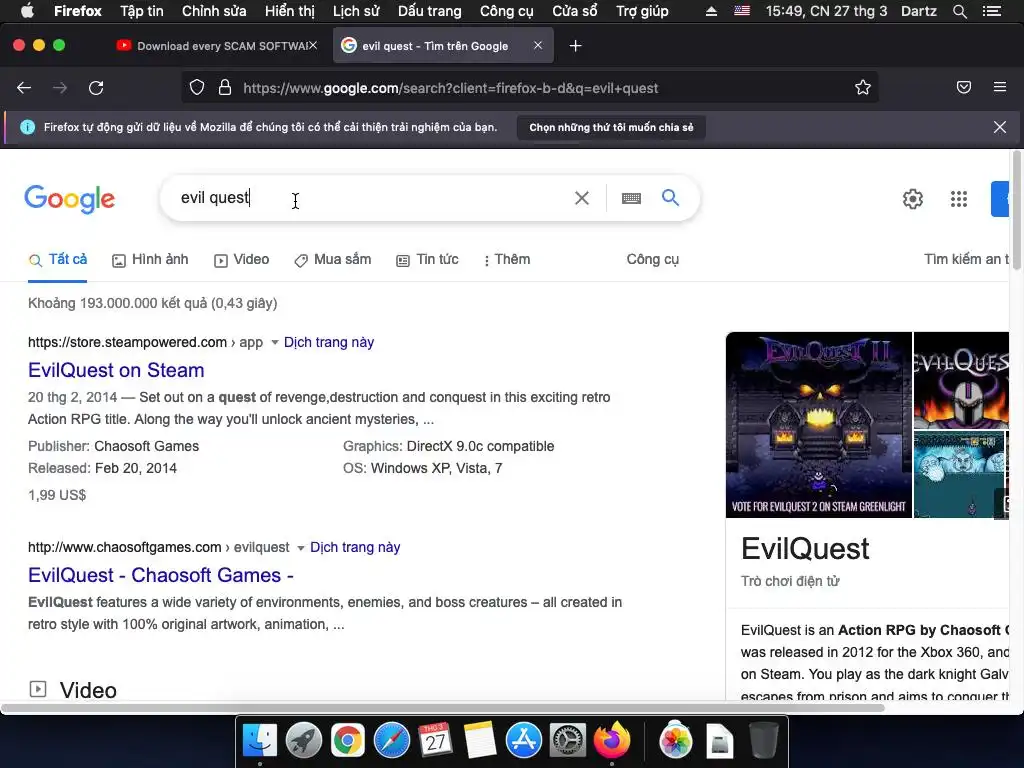Open App Store from the dock
The image size is (1024, 768).
pyautogui.click(x=524, y=741)
